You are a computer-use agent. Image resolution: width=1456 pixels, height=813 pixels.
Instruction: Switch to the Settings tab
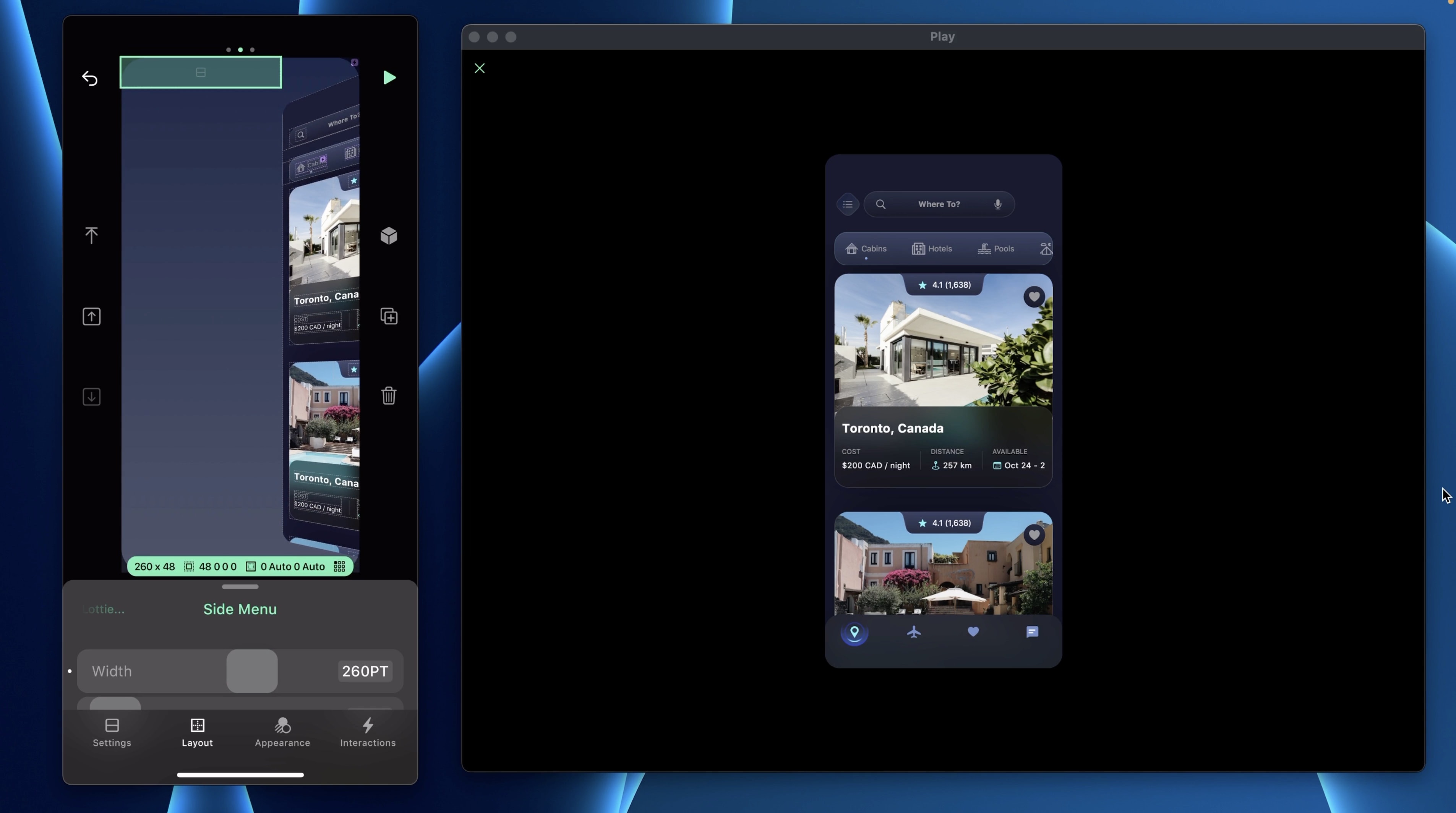112,732
